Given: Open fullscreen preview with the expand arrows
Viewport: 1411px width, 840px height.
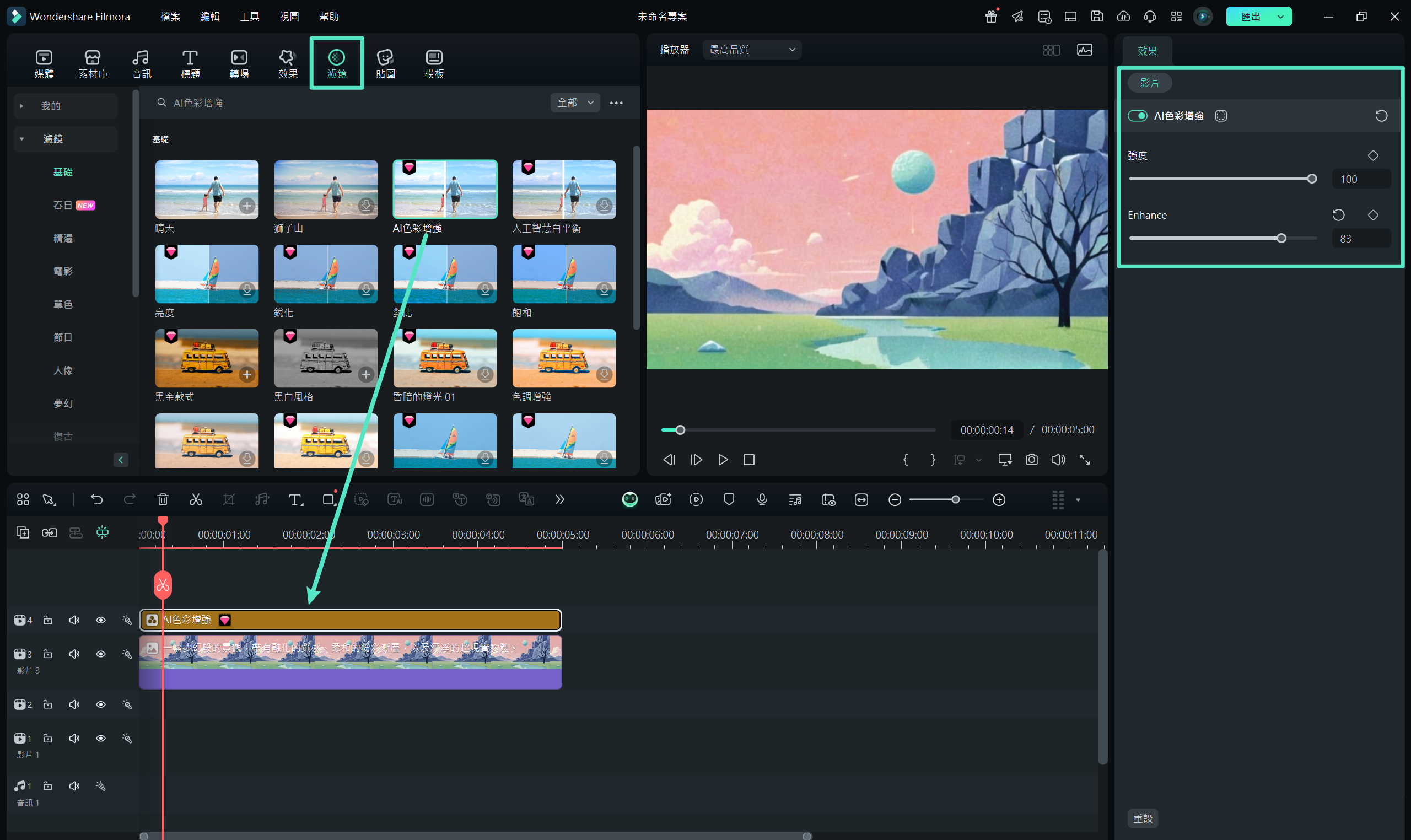Looking at the screenshot, I should (1084, 460).
